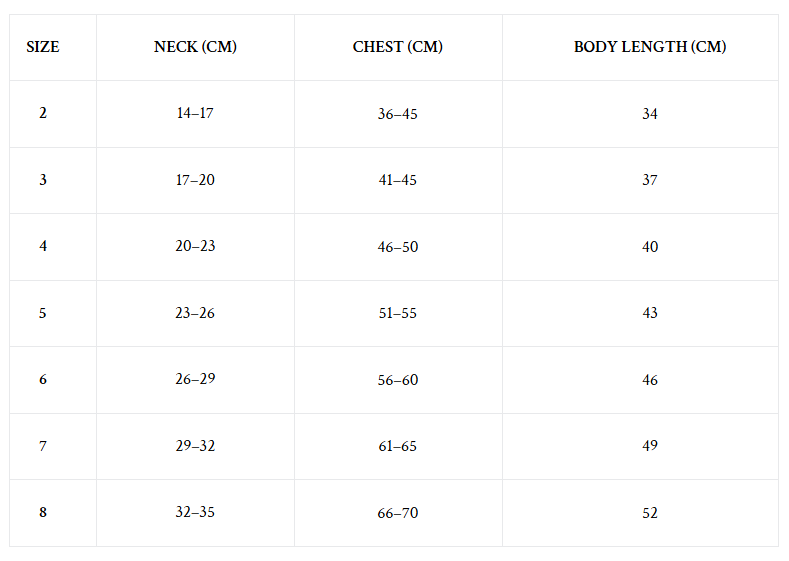The width and height of the screenshot is (789, 561).
Task: Click the CHEST (CM) column header
Action: tap(398, 47)
